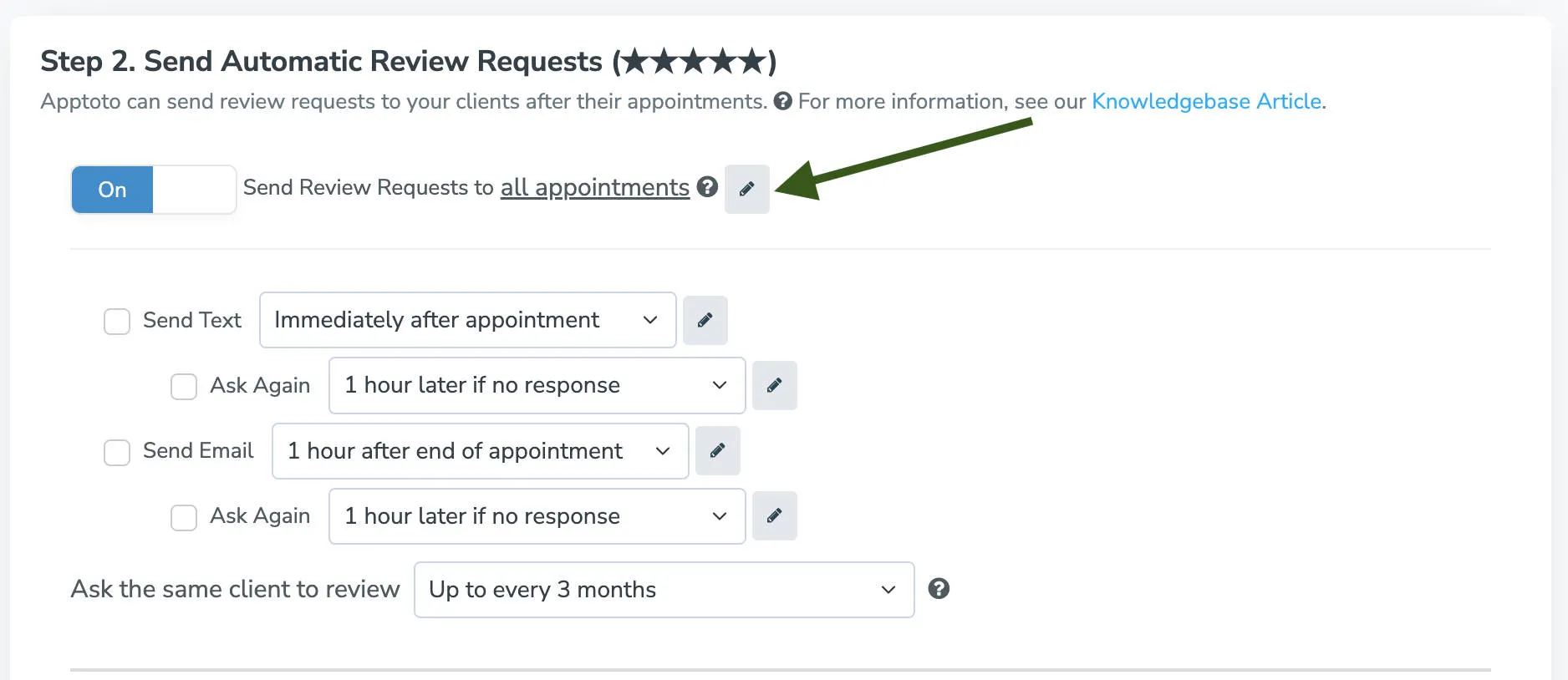Enable the Send Text checkbox
This screenshot has width=1568, height=680.
116,321
